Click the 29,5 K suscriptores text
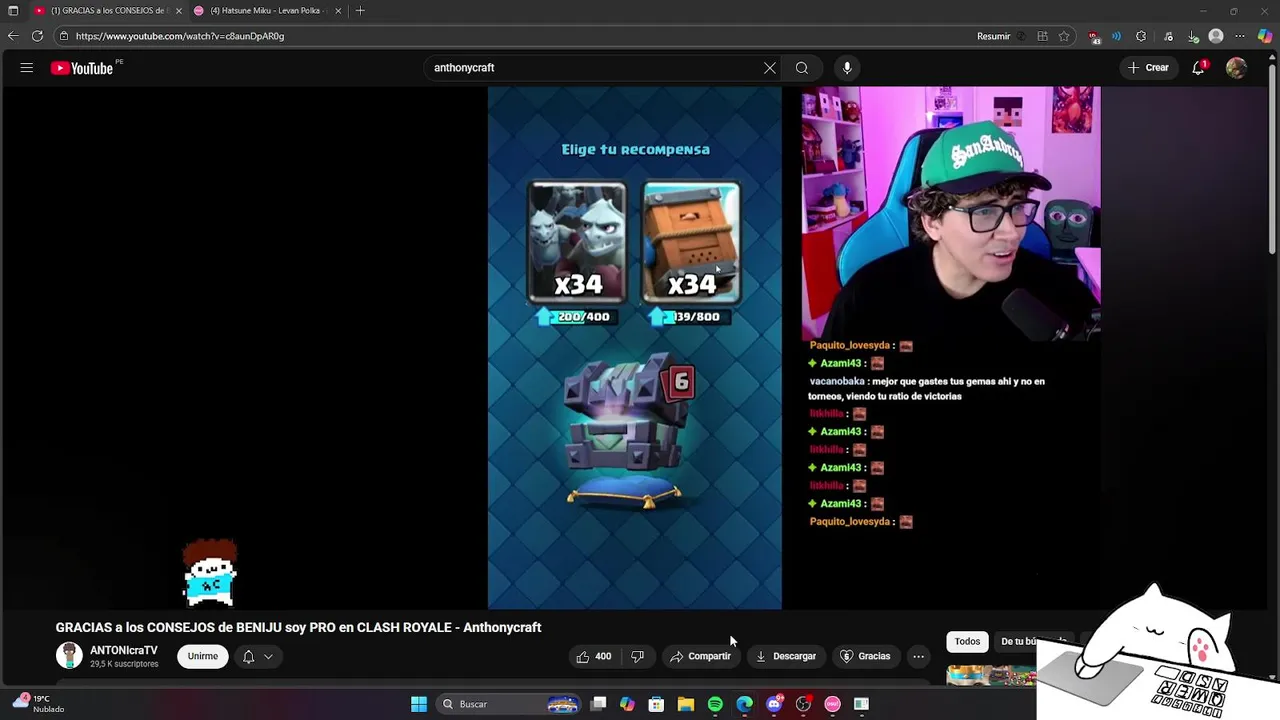 [x=124, y=664]
